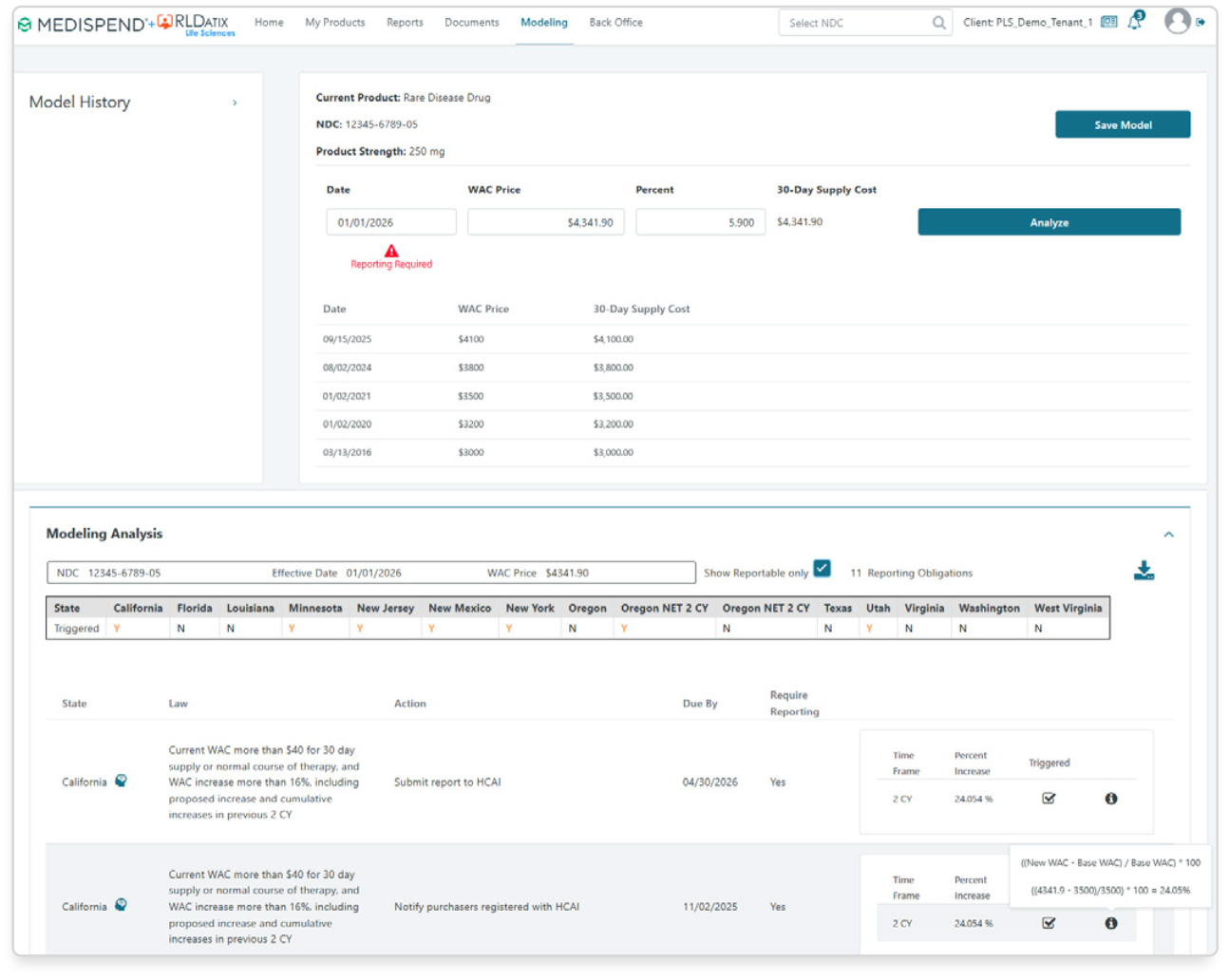1229x980 pixels.
Task: Click the search magnifier in Select NDC
Action: point(939,21)
